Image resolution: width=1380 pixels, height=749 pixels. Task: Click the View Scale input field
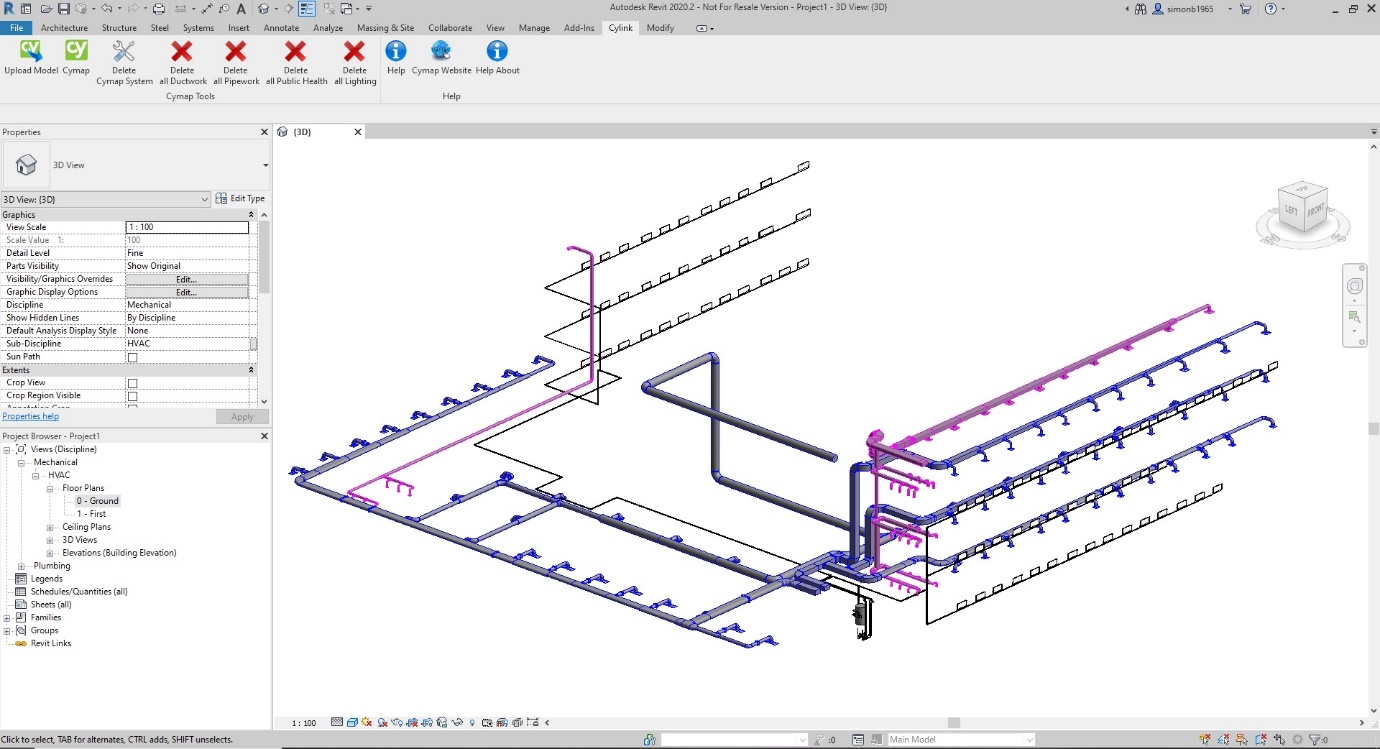pos(187,227)
